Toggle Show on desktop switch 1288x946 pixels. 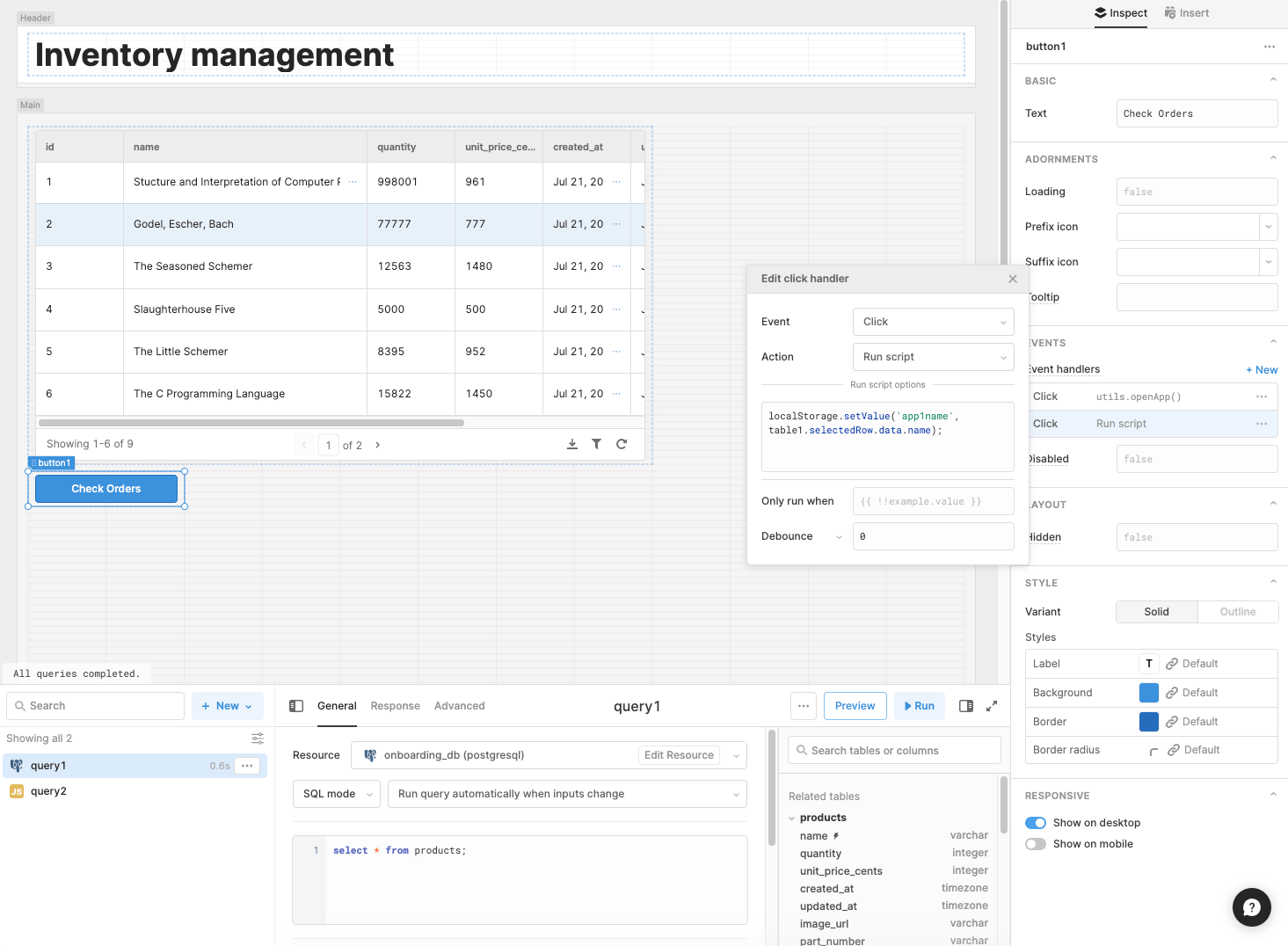[x=1036, y=823]
